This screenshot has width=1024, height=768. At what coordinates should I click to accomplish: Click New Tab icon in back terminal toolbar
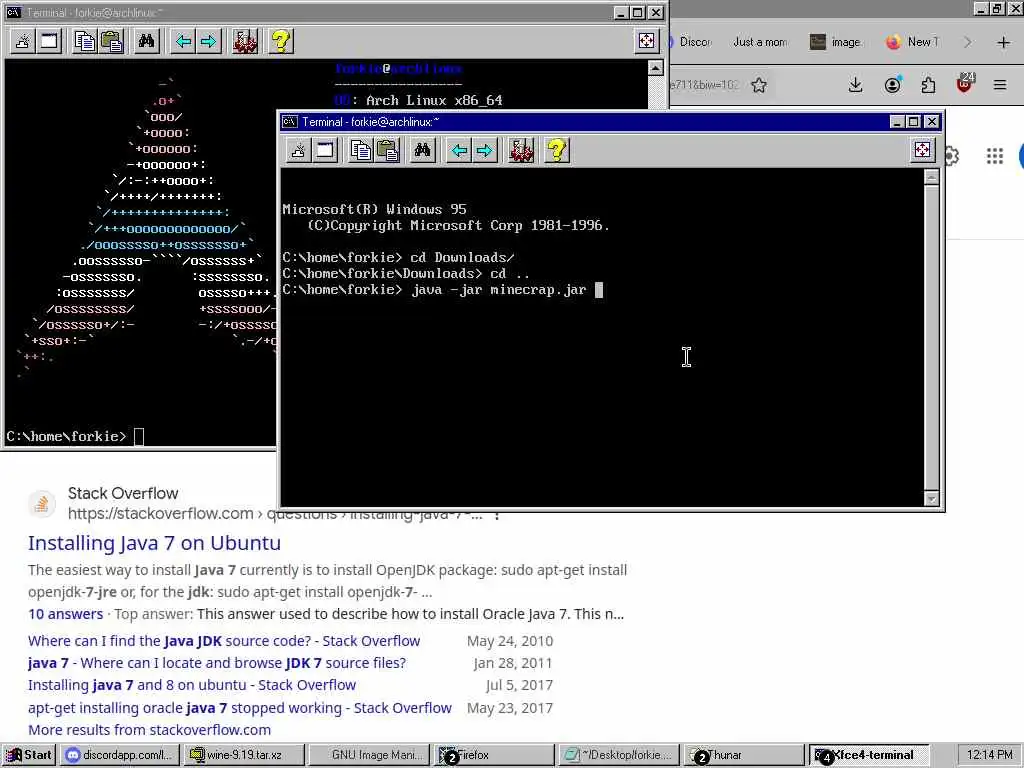(x=23, y=42)
